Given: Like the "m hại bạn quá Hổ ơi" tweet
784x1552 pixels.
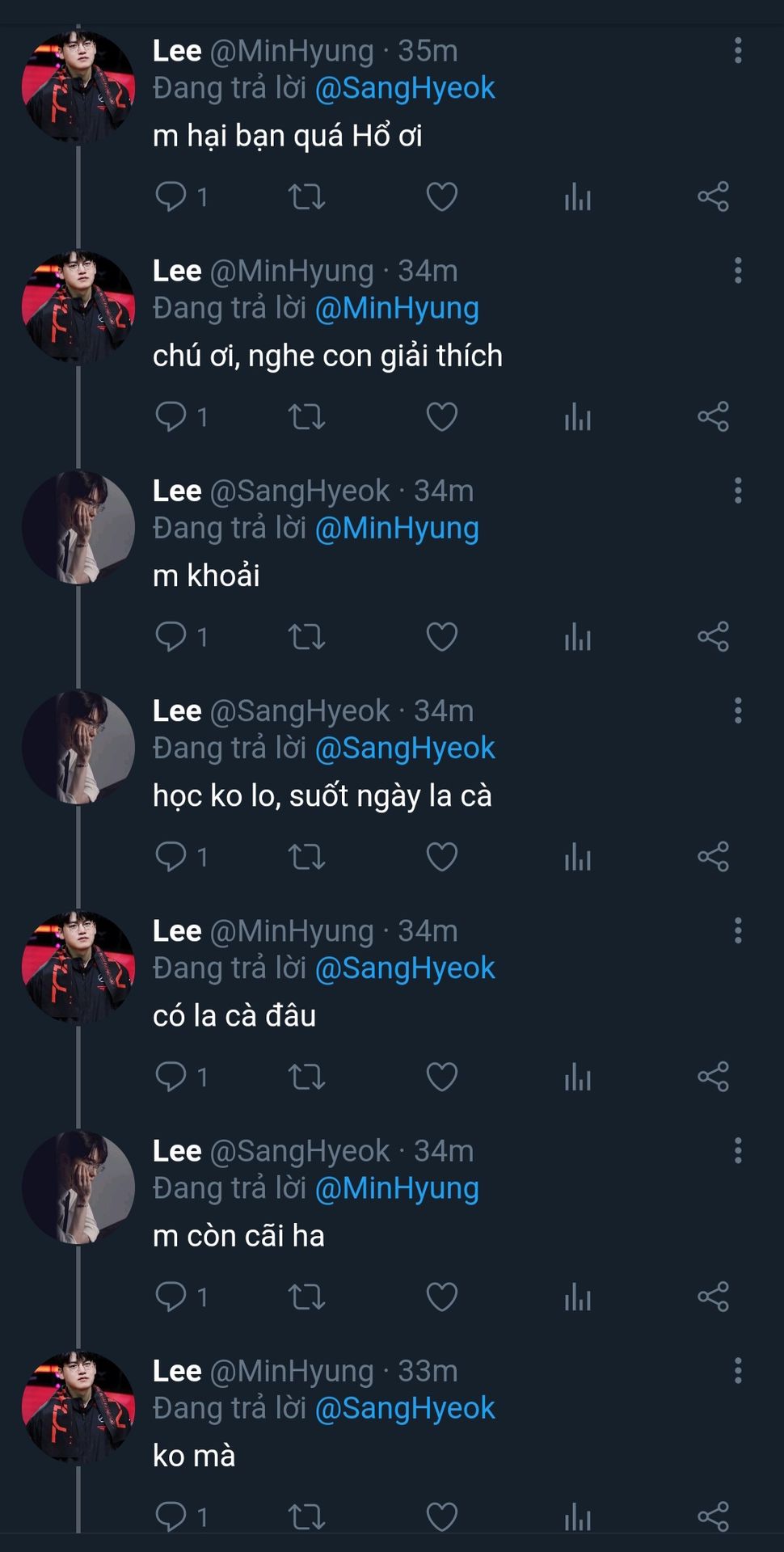Looking at the screenshot, I should point(442,196).
